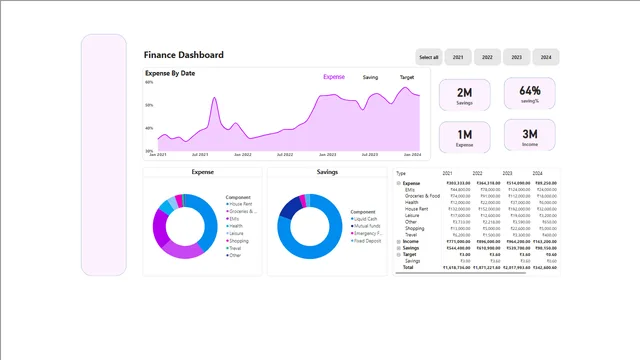Select EMIs in Expense donut legend
640x360 pixels.
(x=233, y=219)
